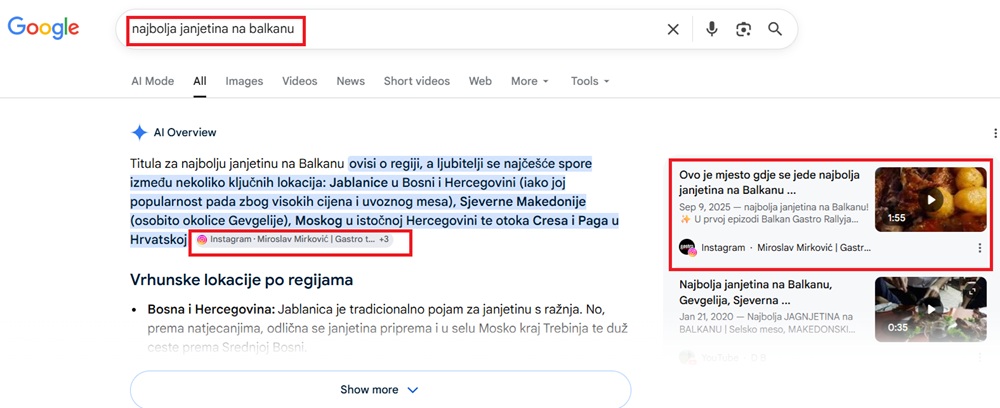Open the Short videos tab

[416, 81]
